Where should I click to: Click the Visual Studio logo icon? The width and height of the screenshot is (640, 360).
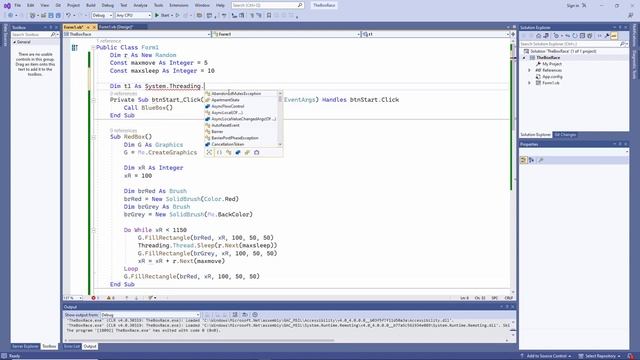[x=7, y=5]
